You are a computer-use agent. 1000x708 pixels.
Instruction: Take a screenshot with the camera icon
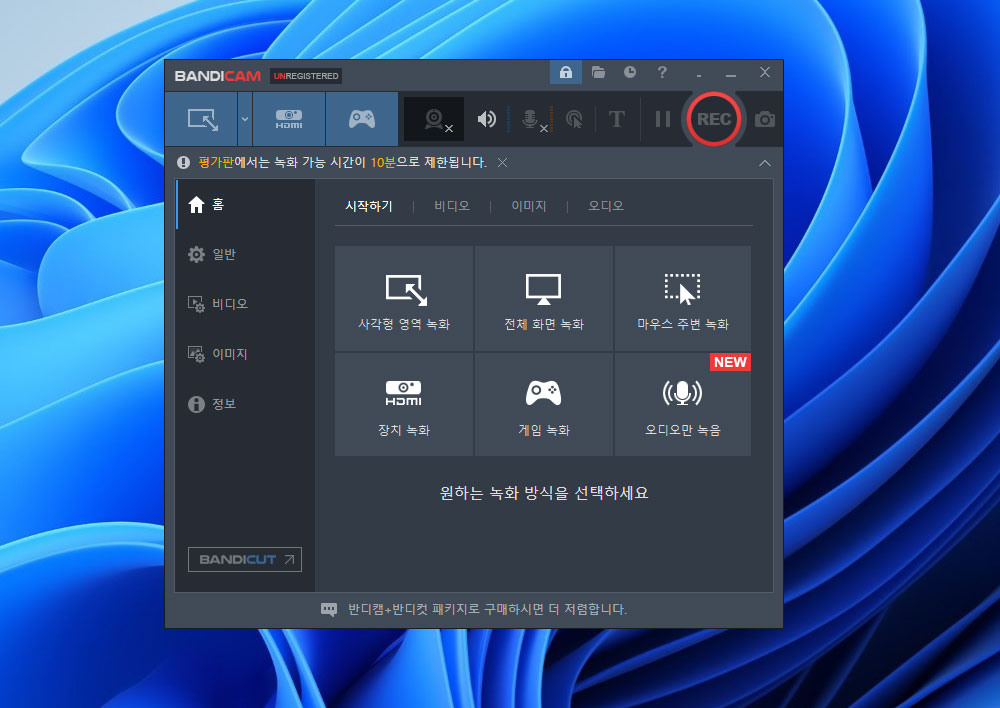click(x=765, y=119)
